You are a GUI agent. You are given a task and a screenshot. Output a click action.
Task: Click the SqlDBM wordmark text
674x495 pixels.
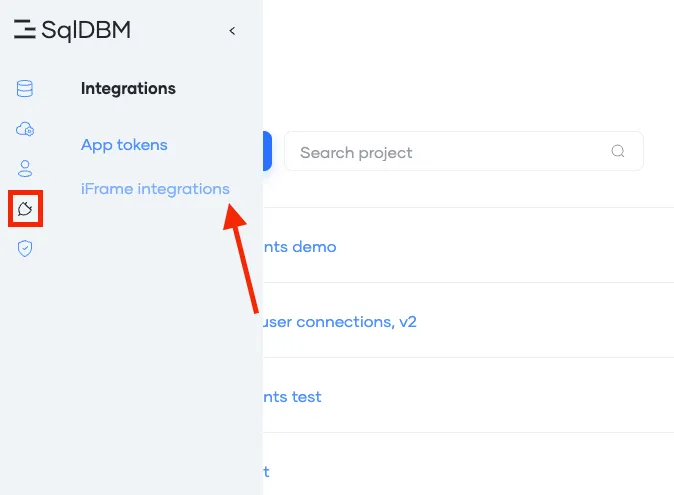(86, 31)
